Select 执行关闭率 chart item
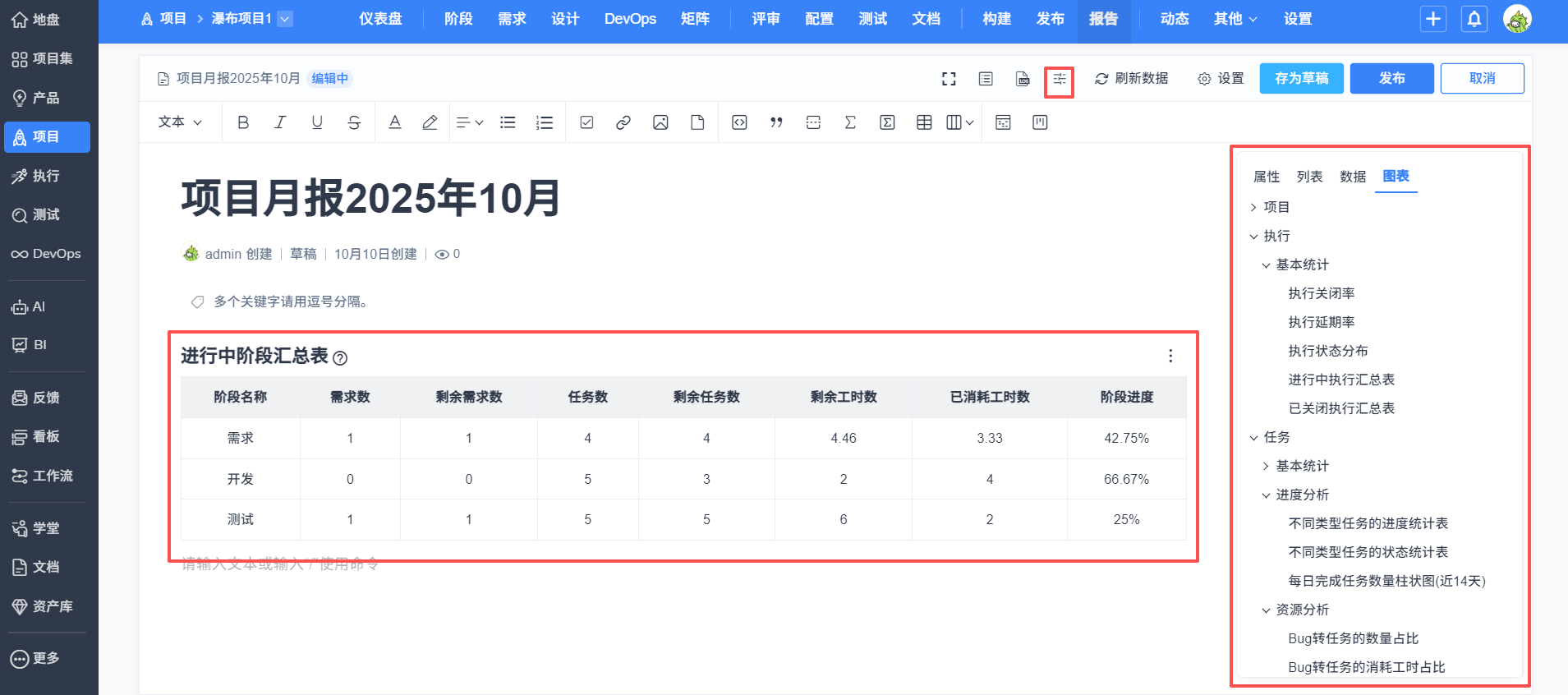 [1321, 293]
